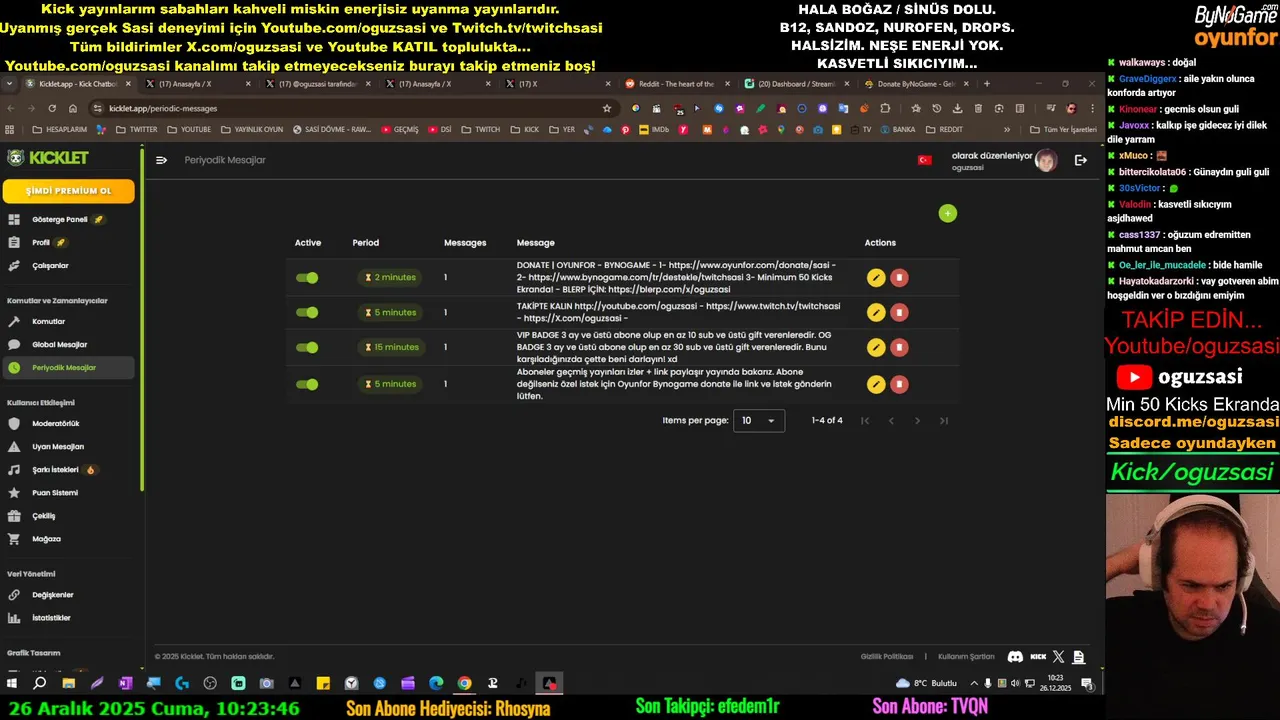Edit the Aboneler geçmiş yayınları message

(876, 384)
